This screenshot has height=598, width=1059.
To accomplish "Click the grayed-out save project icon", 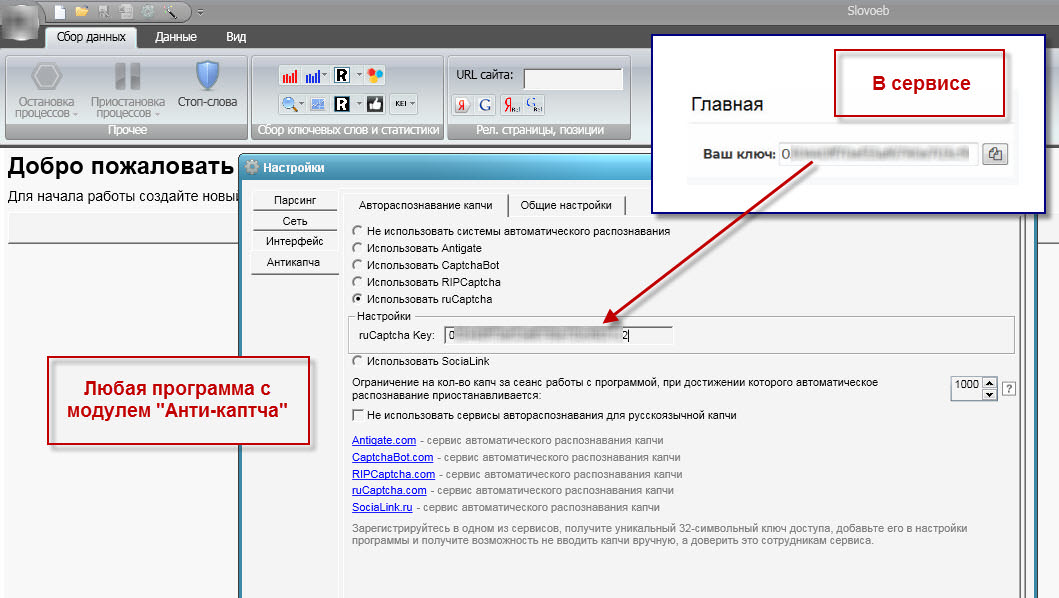I will click(103, 11).
